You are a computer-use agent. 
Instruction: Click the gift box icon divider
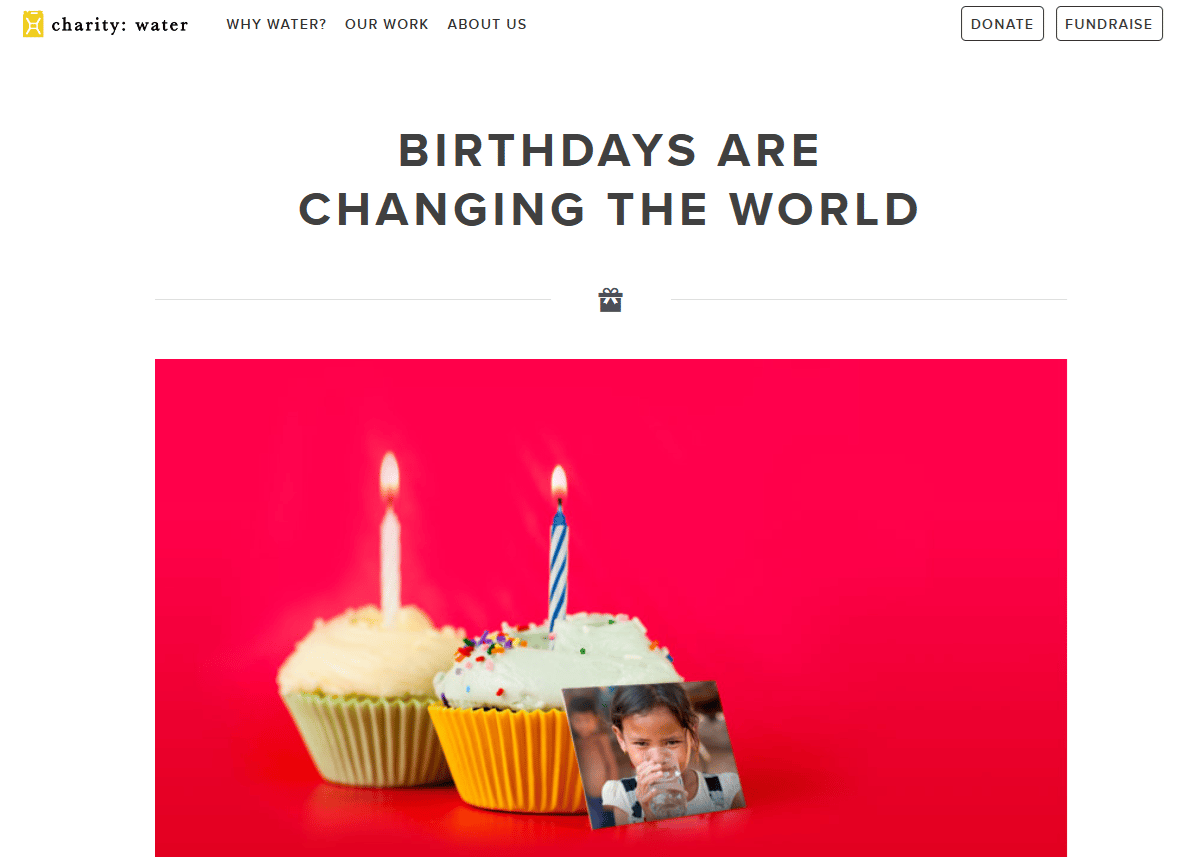(x=611, y=300)
